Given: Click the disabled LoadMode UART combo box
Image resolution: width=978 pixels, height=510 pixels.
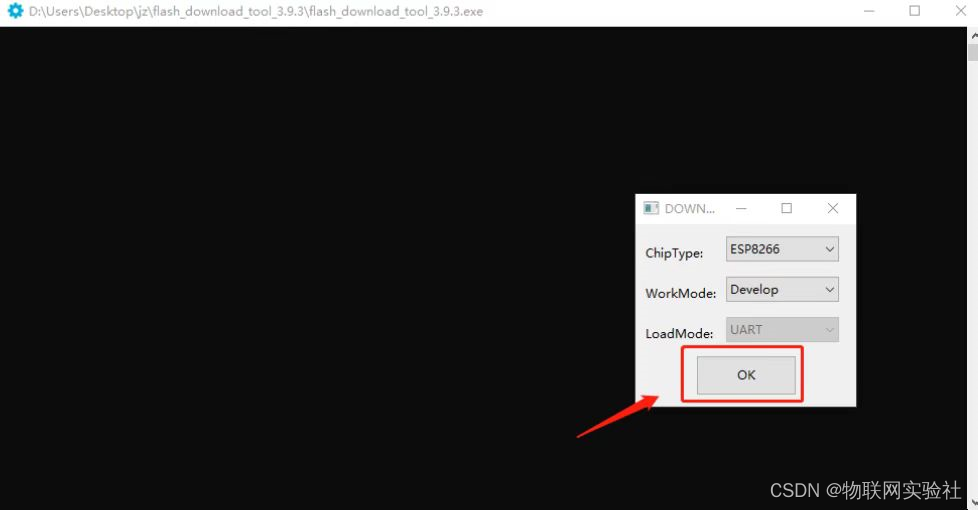Looking at the screenshot, I should click(x=782, y=330).
